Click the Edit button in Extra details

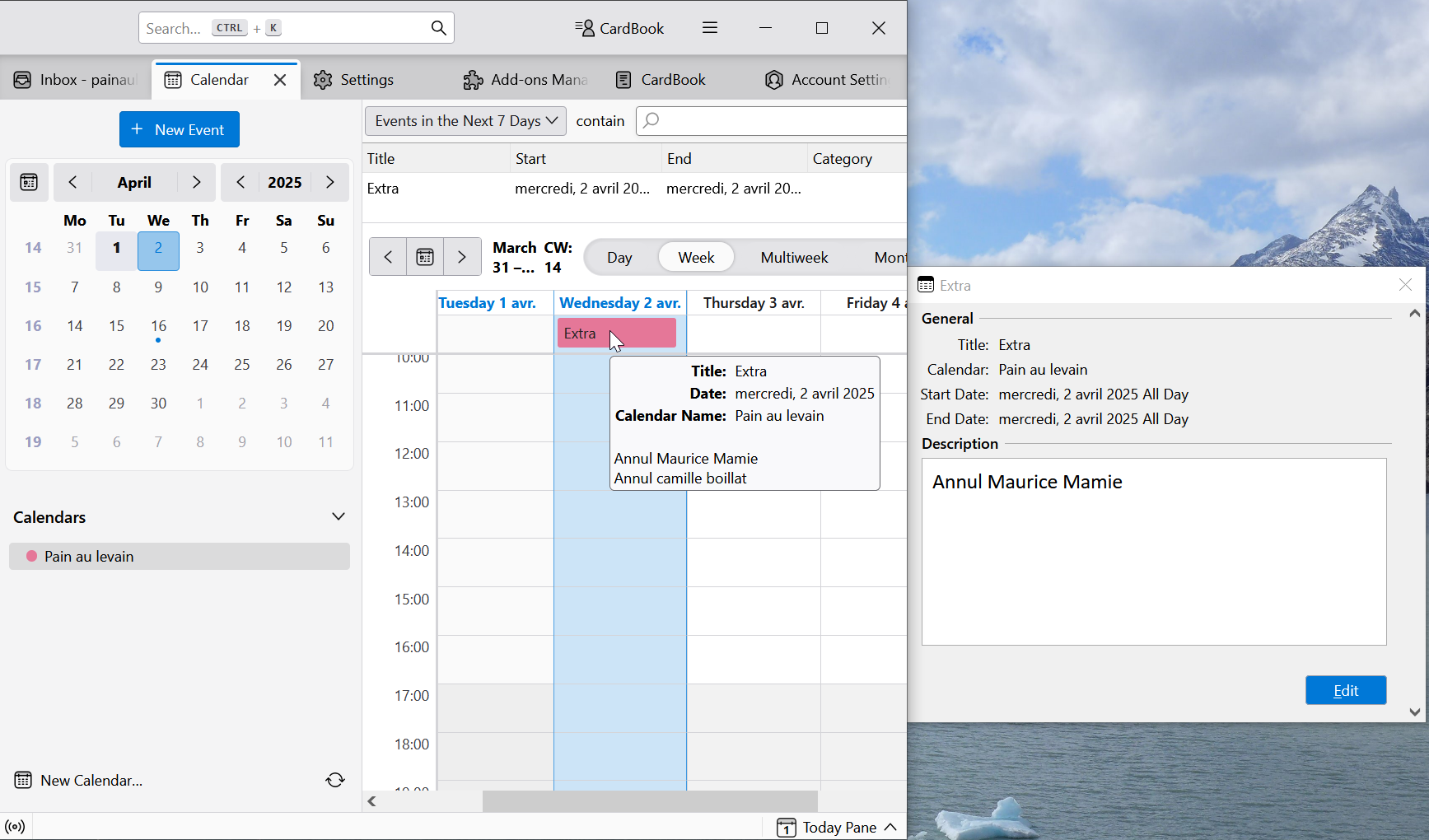pos(1346,690)
